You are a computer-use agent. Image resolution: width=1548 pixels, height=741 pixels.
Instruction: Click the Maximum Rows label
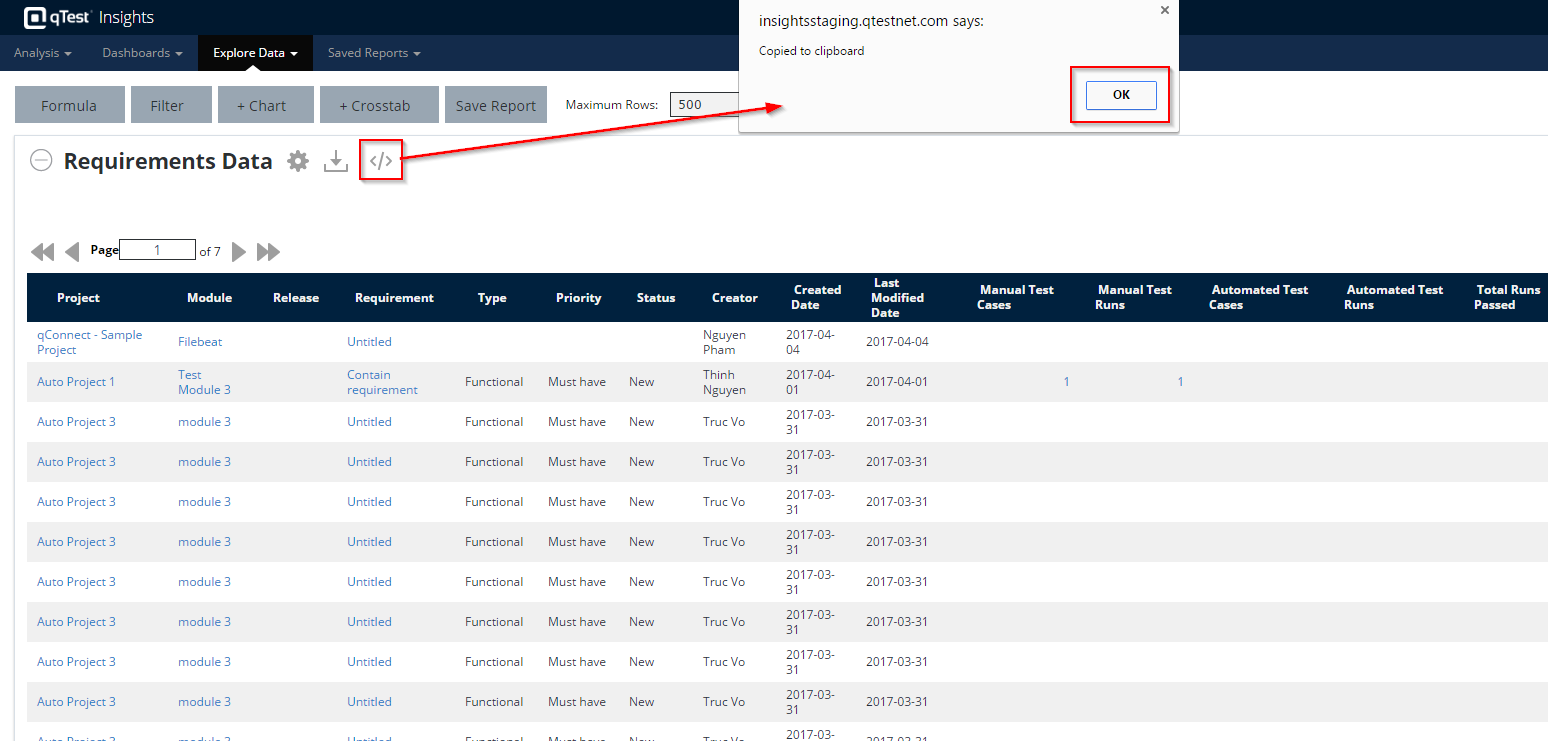612,105
